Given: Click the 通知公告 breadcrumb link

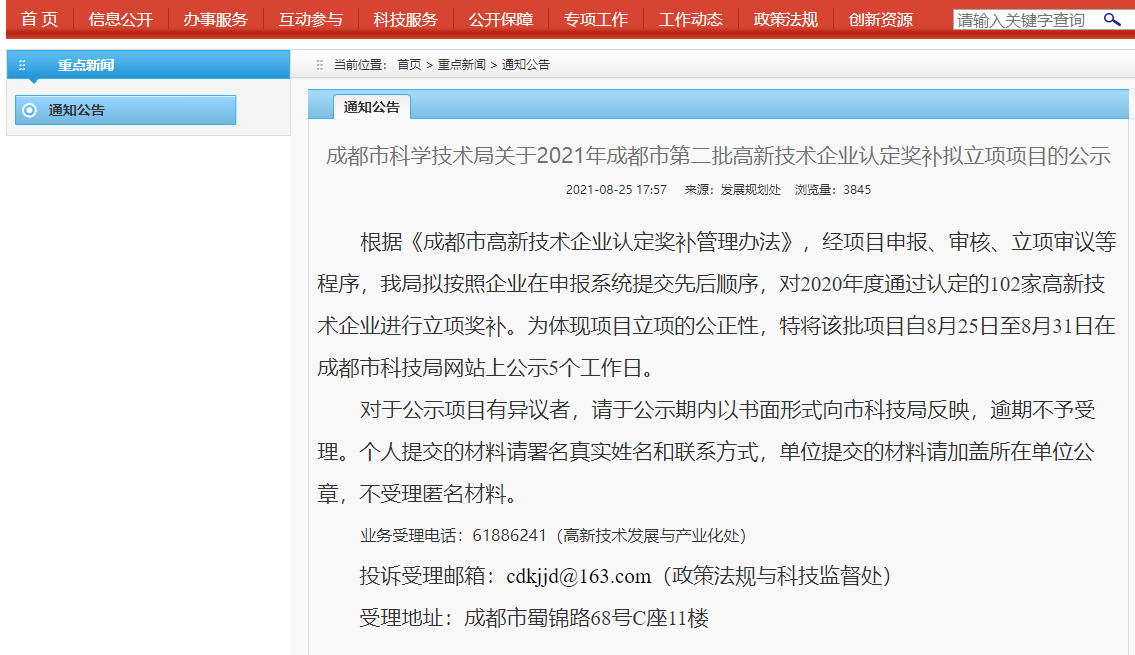Looking at the screenshot, I should [x=526, y=65].
